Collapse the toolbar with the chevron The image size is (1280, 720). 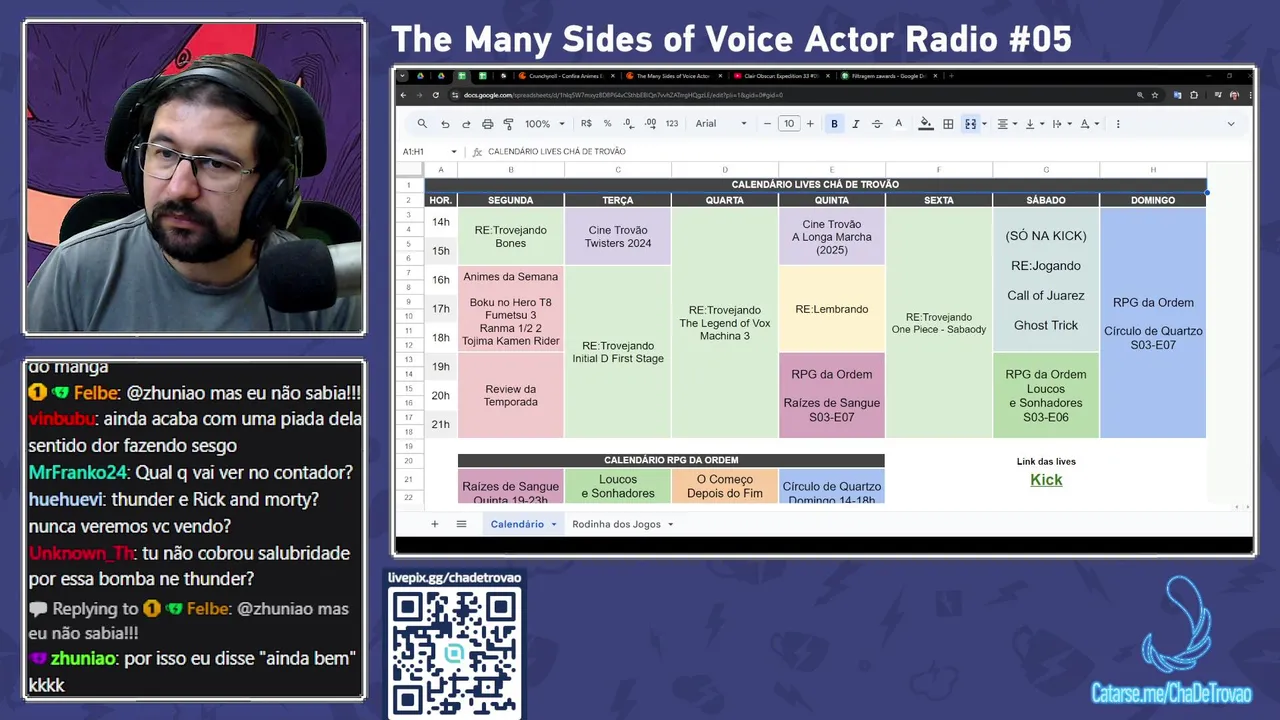[1231, 124]
